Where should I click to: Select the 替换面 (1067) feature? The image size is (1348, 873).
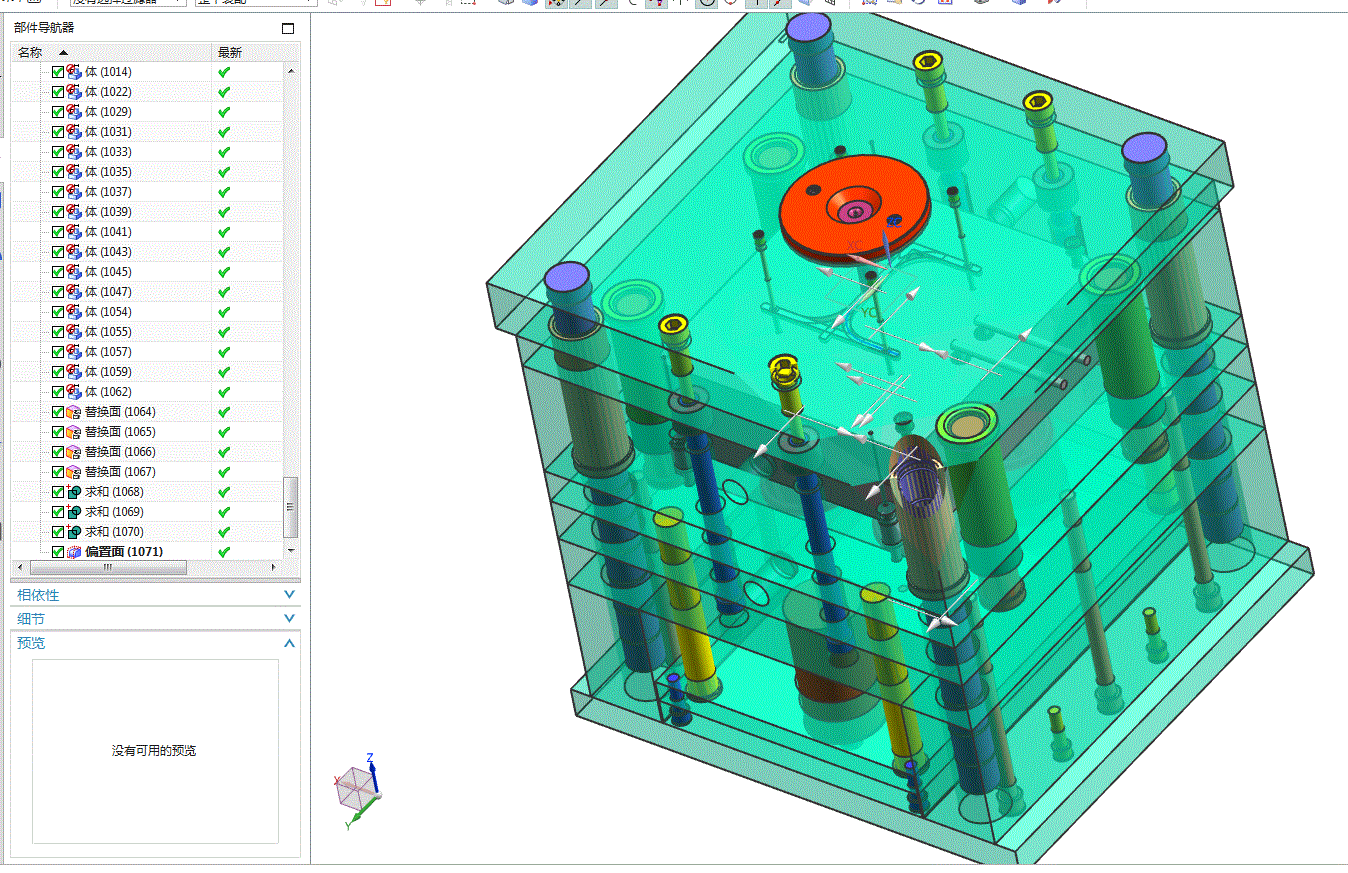click(x=120, y=472)
